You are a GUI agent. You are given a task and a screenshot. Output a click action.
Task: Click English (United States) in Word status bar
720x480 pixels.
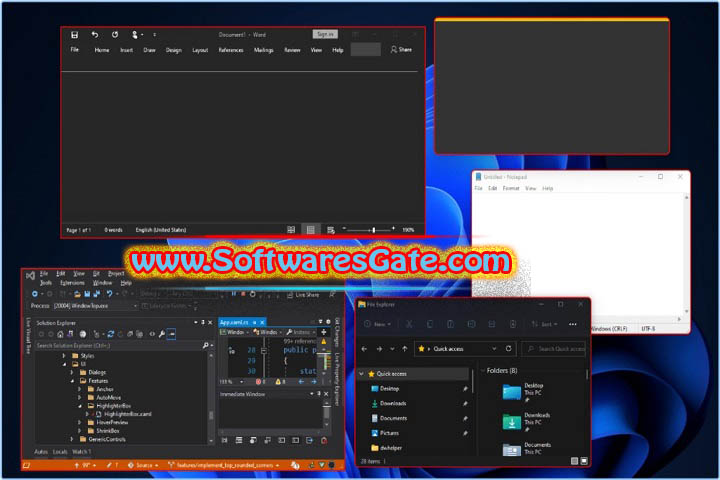click(x=161, y=230)
